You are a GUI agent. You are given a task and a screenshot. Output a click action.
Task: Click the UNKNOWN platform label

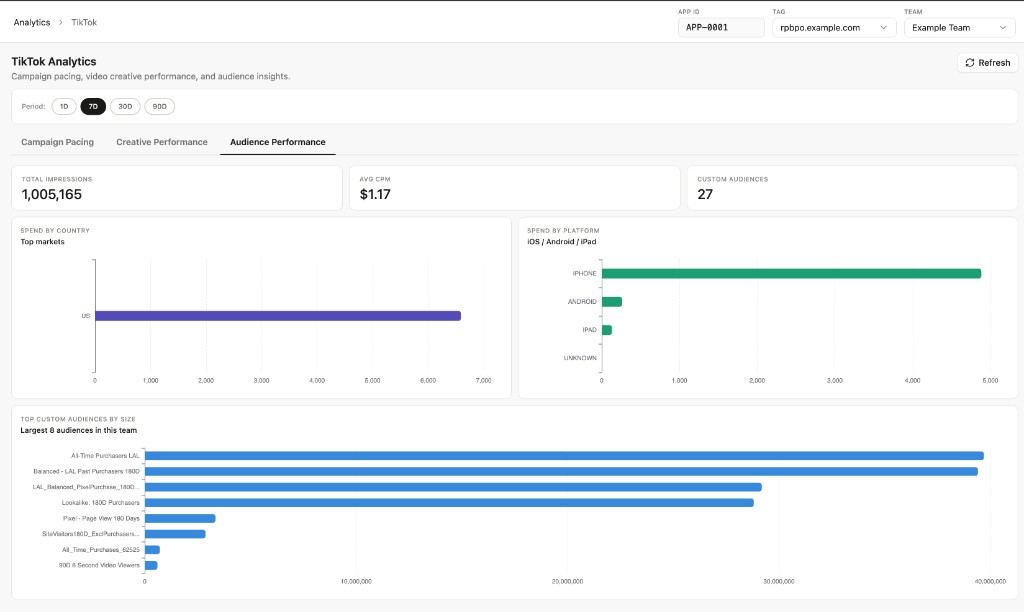coord(580,358)
